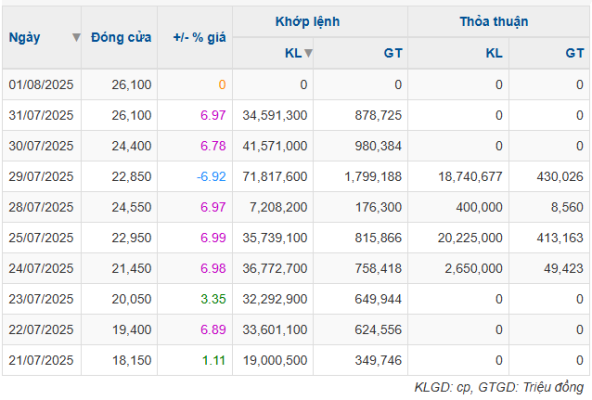Click the Thỏa thuận group header
The width and height of the screenshot is (592, 400).
coord(494,22)
